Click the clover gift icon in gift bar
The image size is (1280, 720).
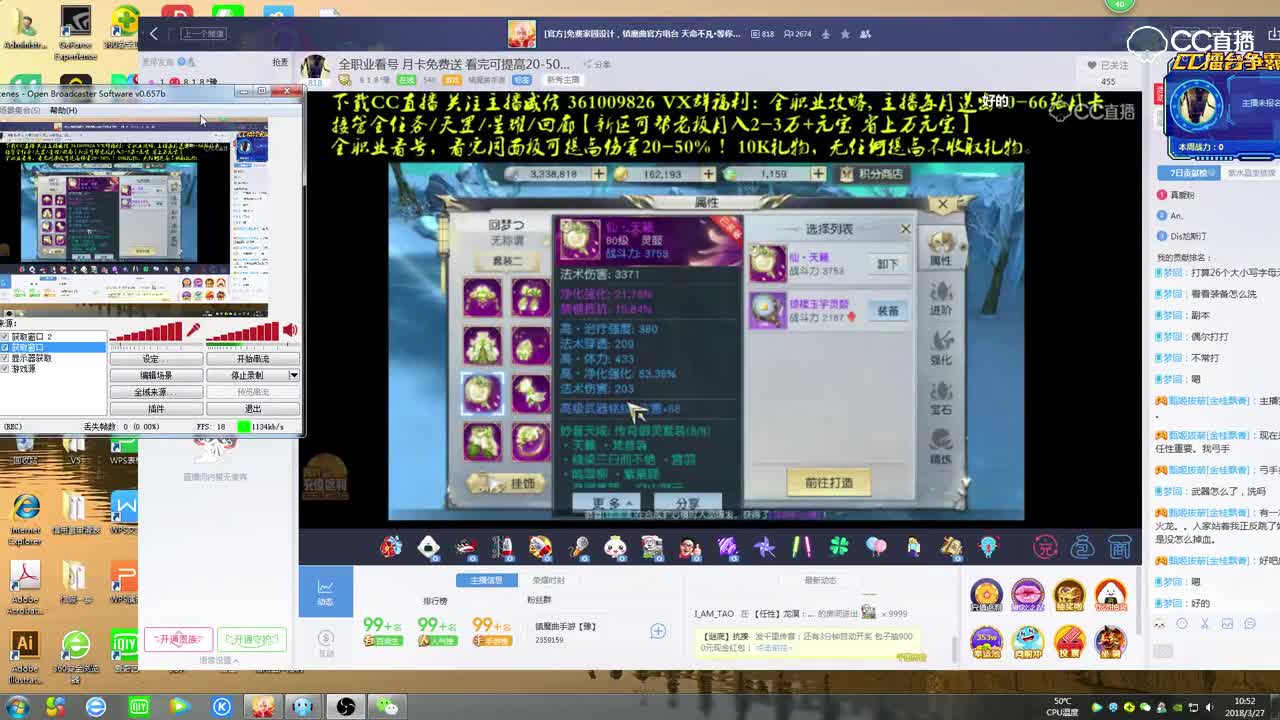pyautogui.click(x=838, y=547)
